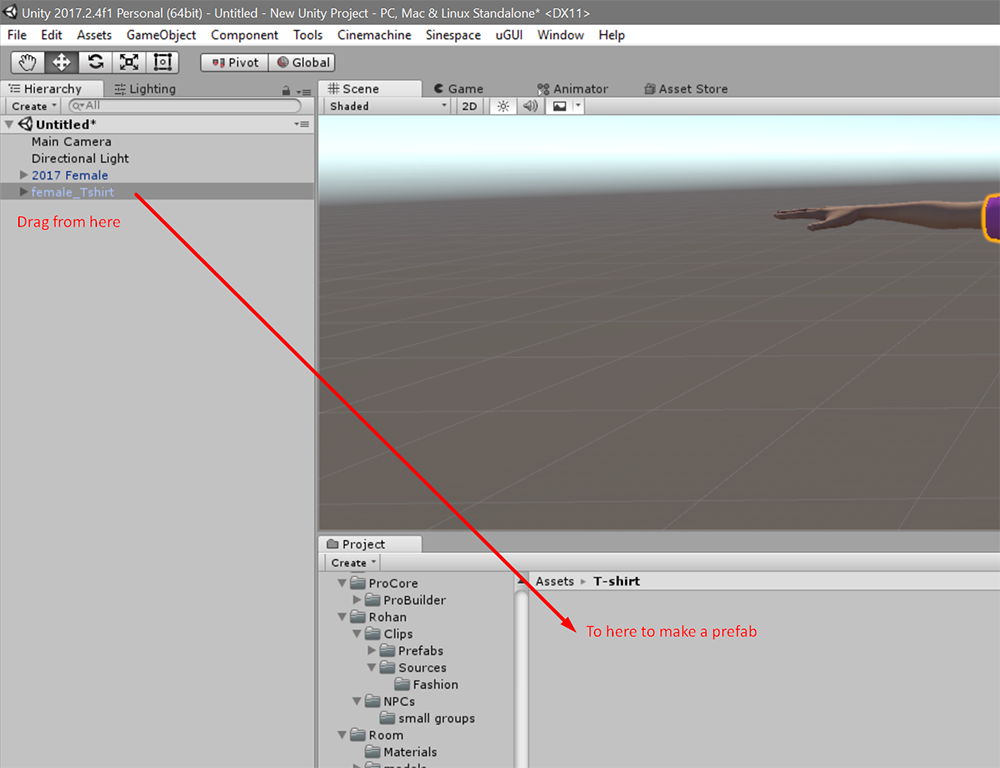Toggle scene audio speaker icon

[x=530, y=106]
